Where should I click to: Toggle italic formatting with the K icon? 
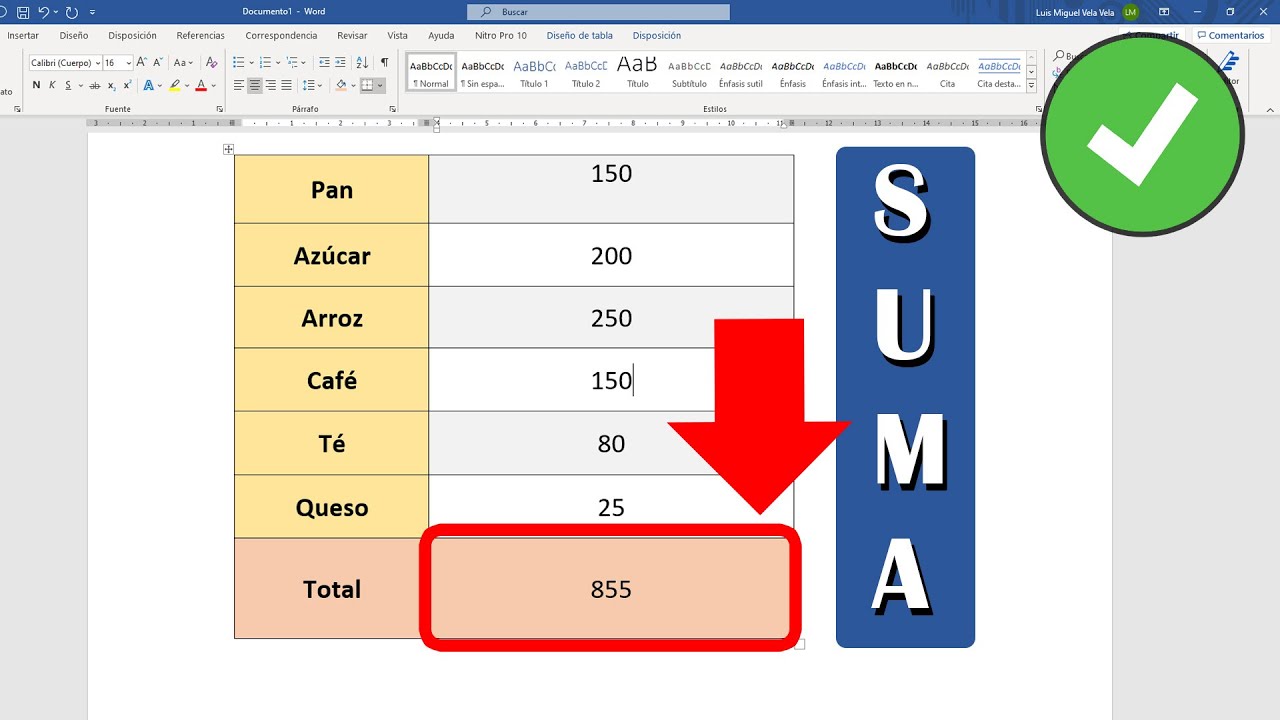click(52, 85)
